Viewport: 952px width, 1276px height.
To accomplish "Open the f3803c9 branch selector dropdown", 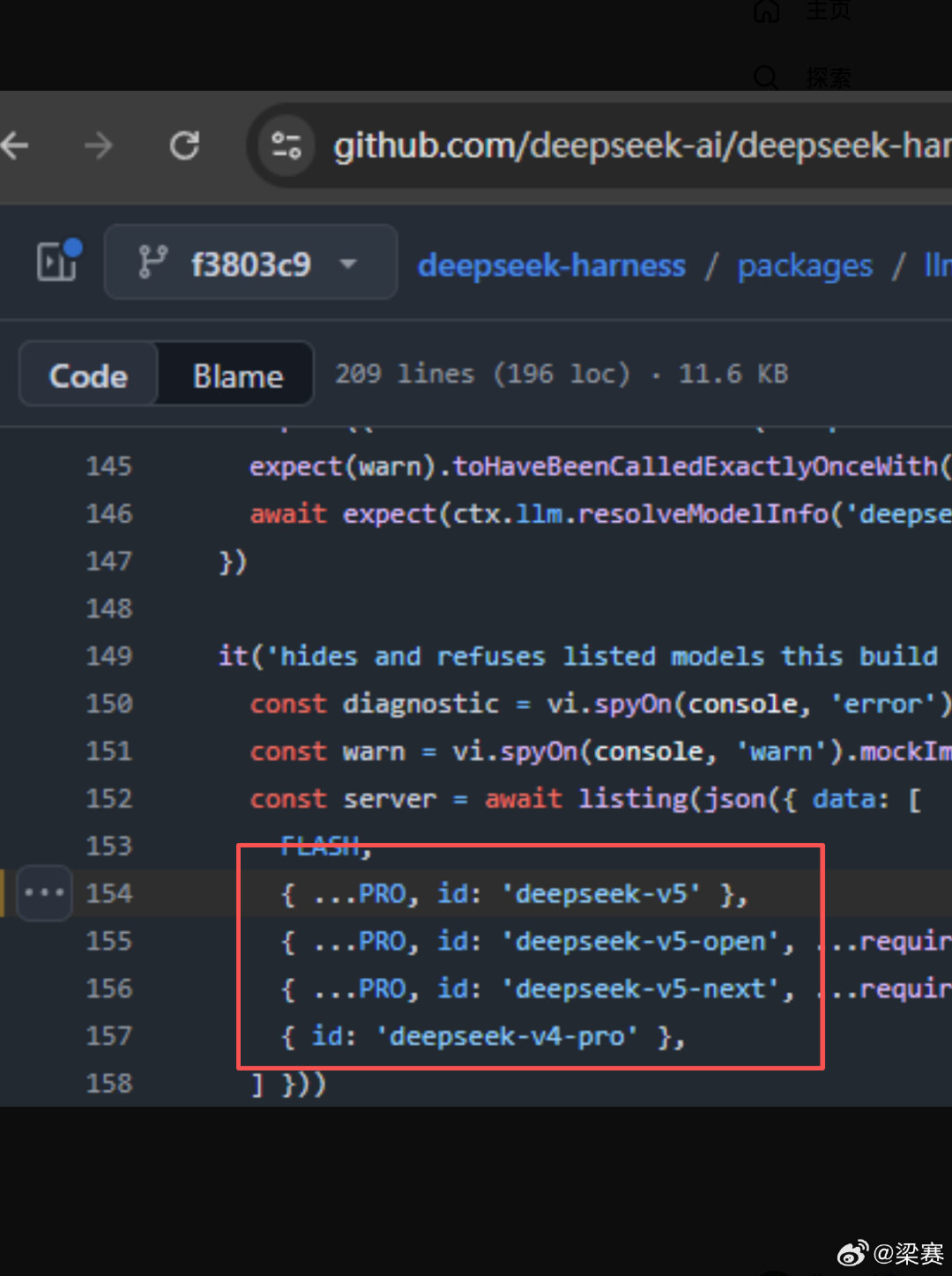I will coord(250,262).
